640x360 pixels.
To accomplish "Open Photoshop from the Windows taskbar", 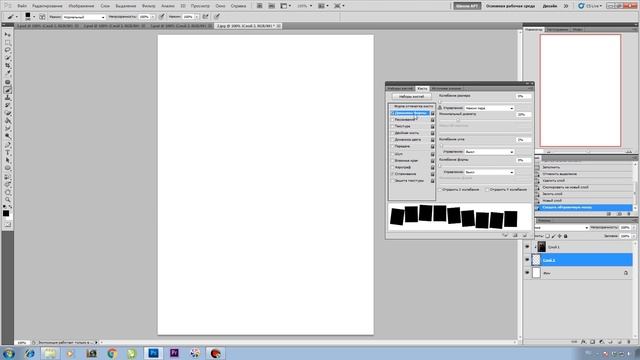I will point(153,353).
